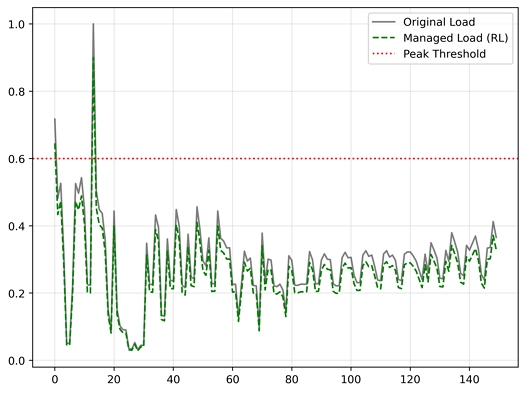Click the x-axis tick label 120

click(x=410, y=379)
